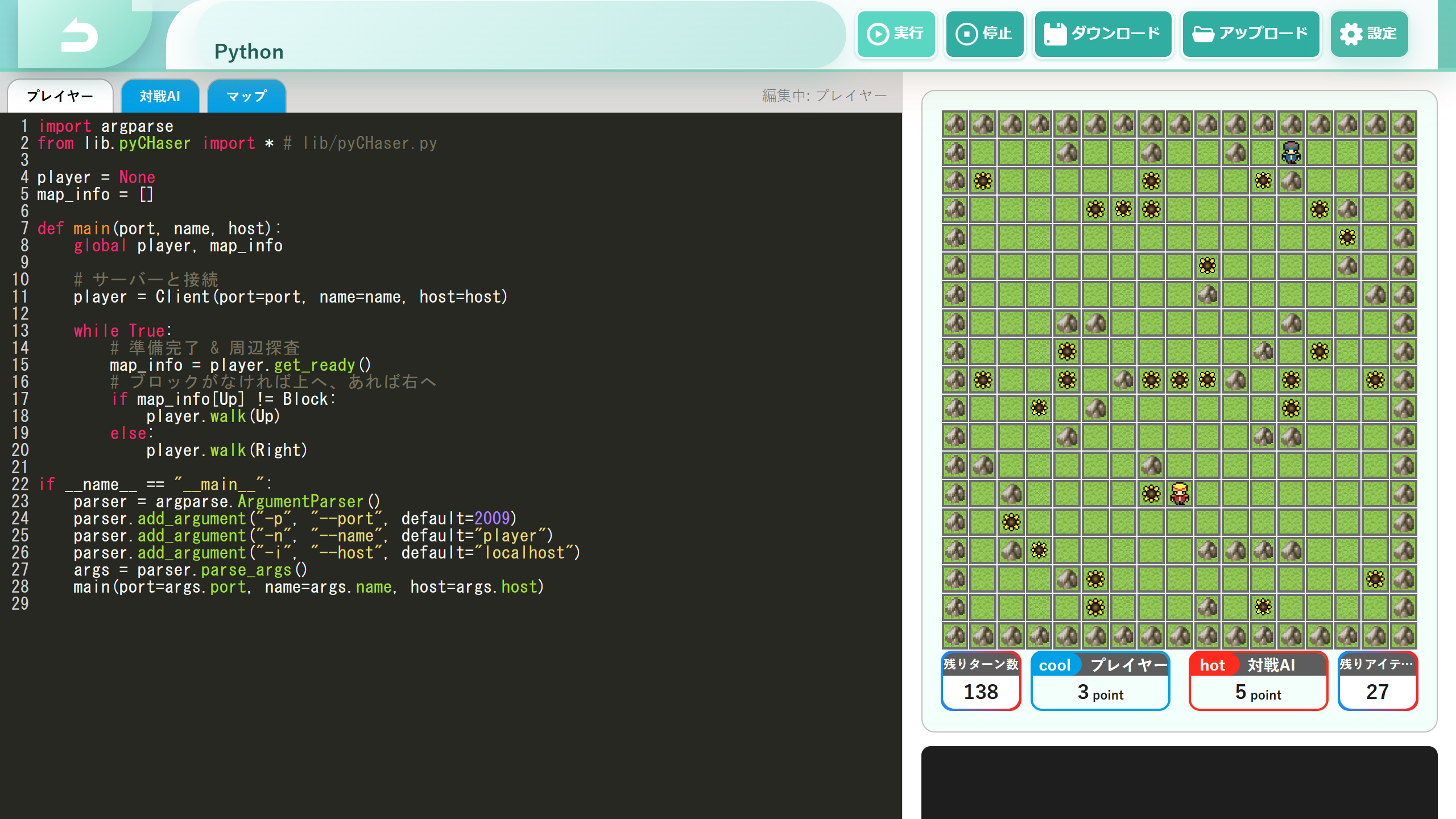1456x819 pixels.
Task: Click the '--name' add_argument line
Action: click(313, 535)
